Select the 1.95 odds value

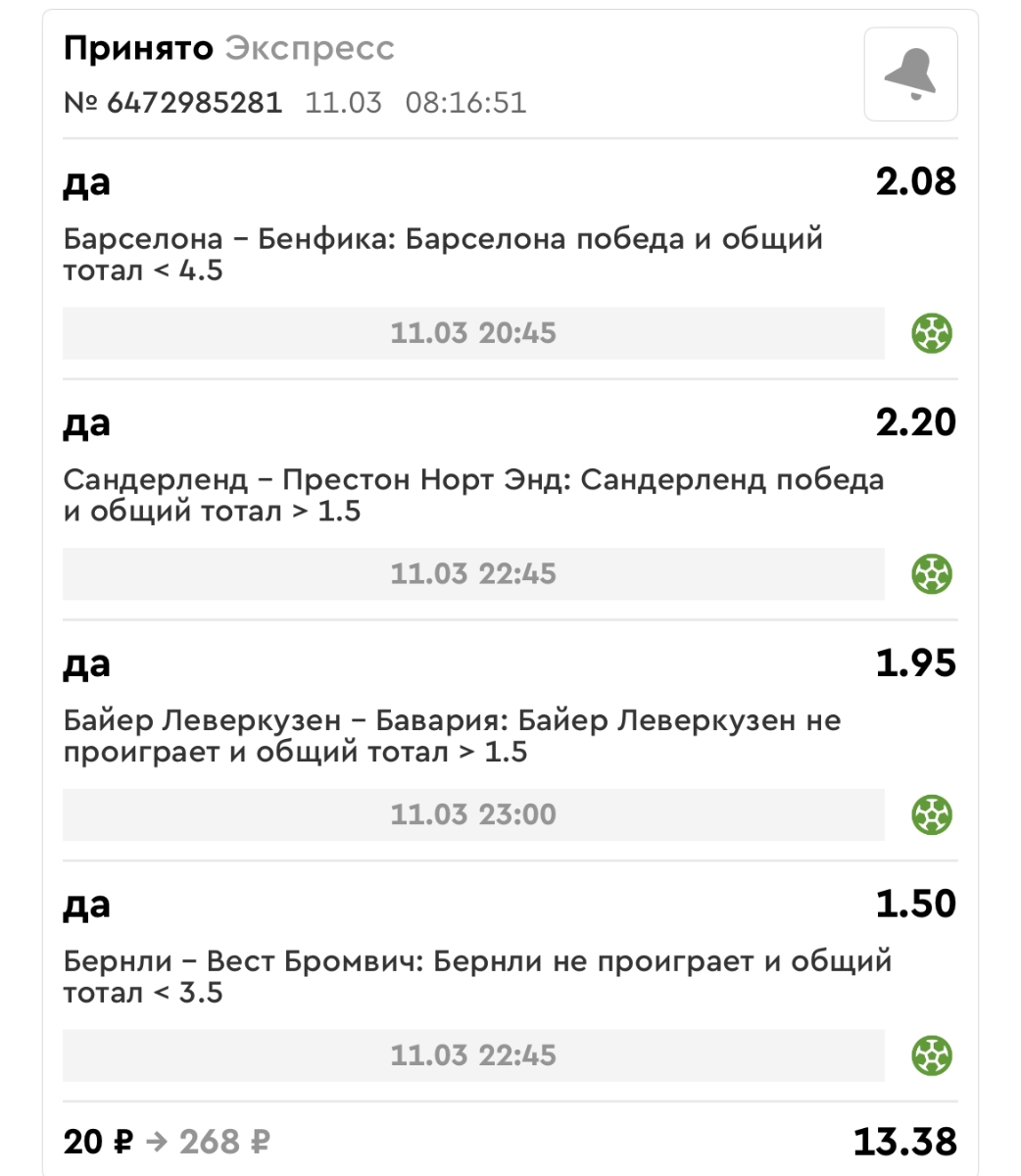916,664
